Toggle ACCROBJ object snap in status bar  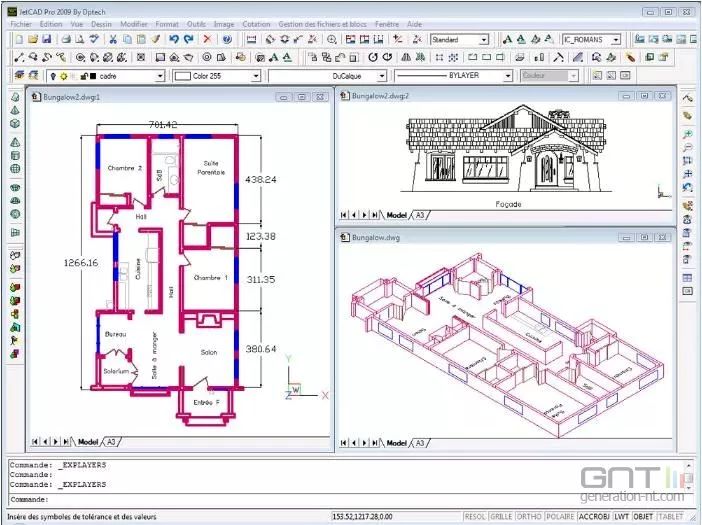(594, 517)
